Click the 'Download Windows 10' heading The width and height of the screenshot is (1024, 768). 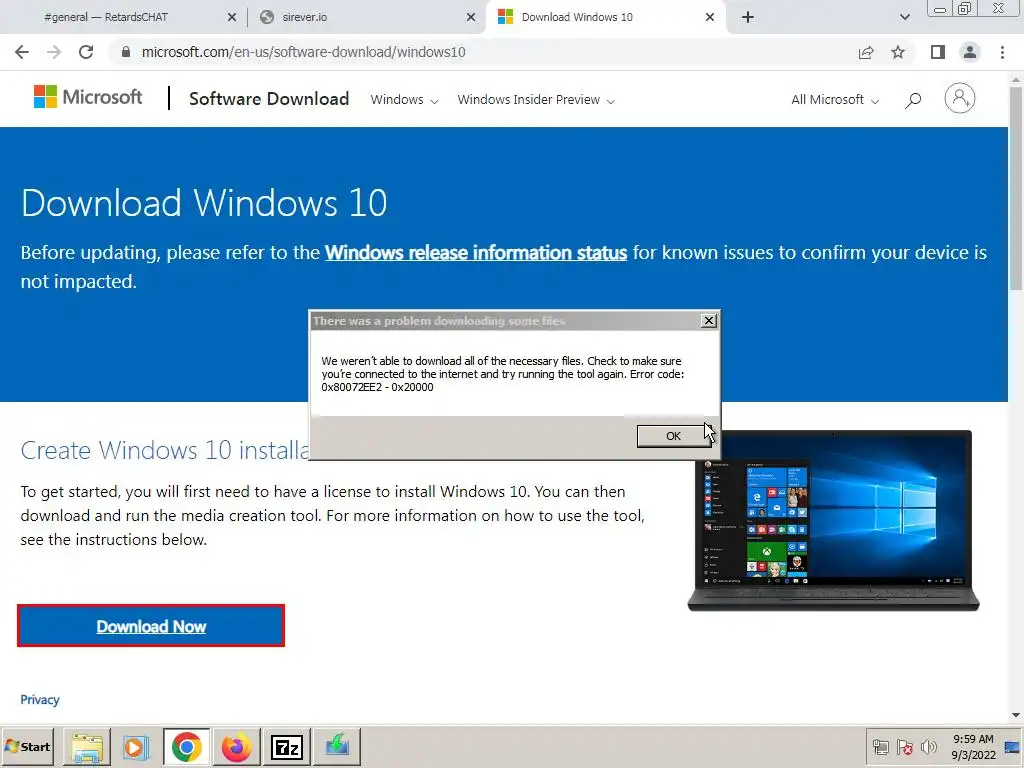click(204, 202)
